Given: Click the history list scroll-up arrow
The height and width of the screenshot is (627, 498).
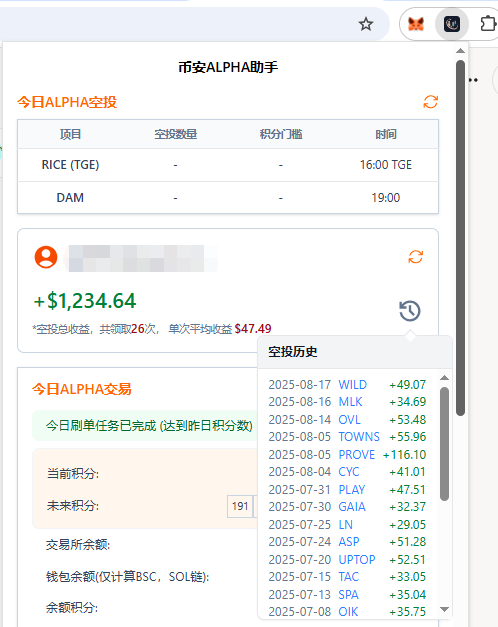Looking at the screenshot, I should 444,378.
